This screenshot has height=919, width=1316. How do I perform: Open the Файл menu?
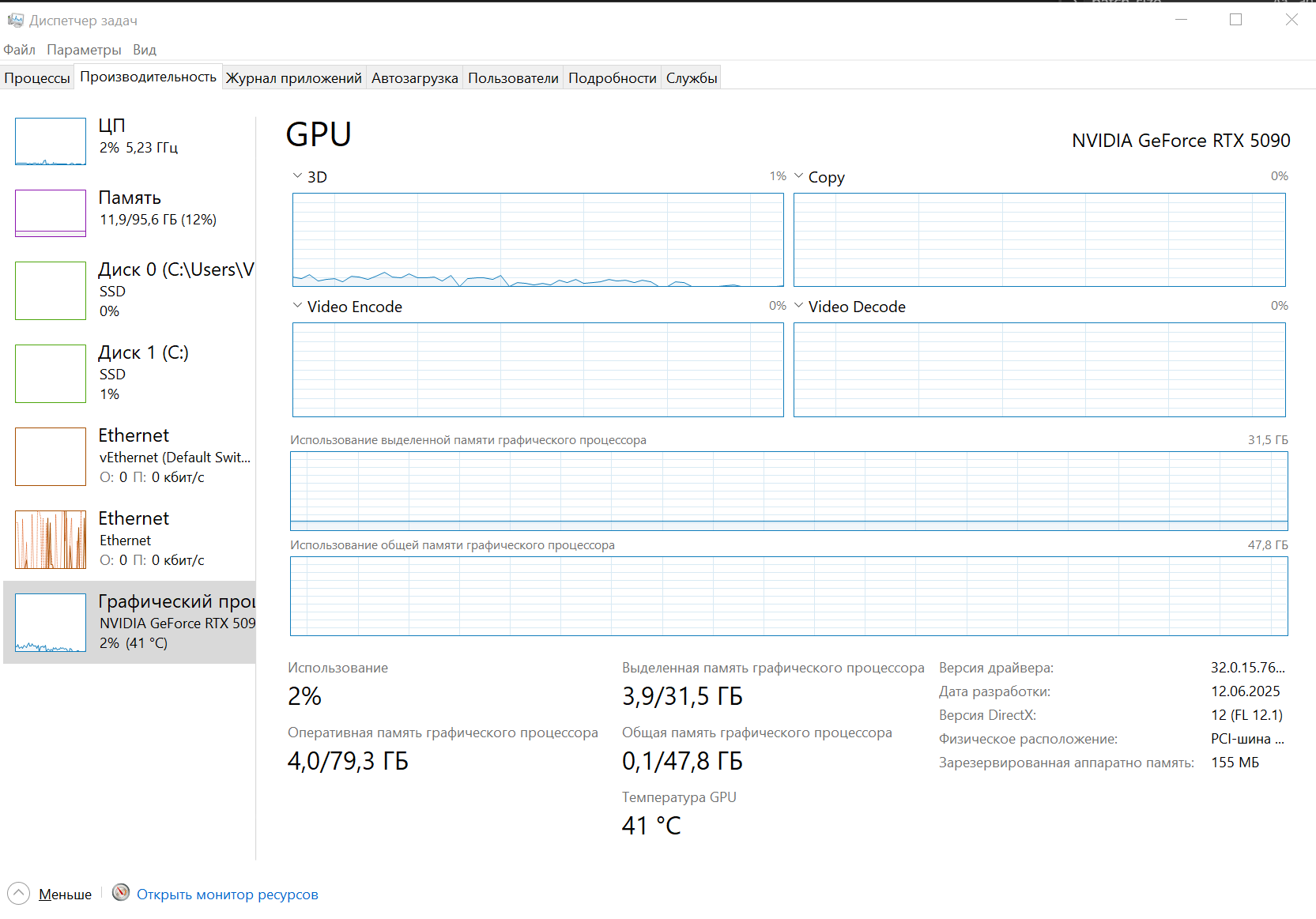click(x=19, y=50)
